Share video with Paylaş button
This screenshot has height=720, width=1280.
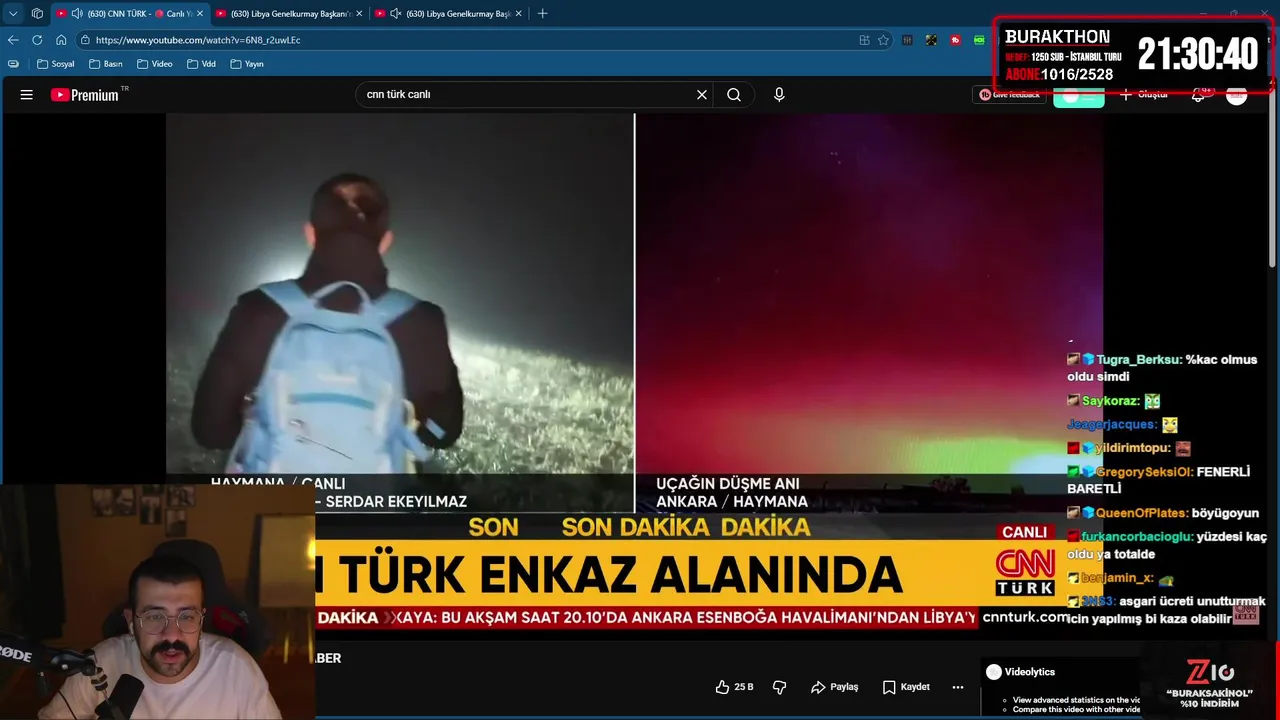[x=835, y=687]
